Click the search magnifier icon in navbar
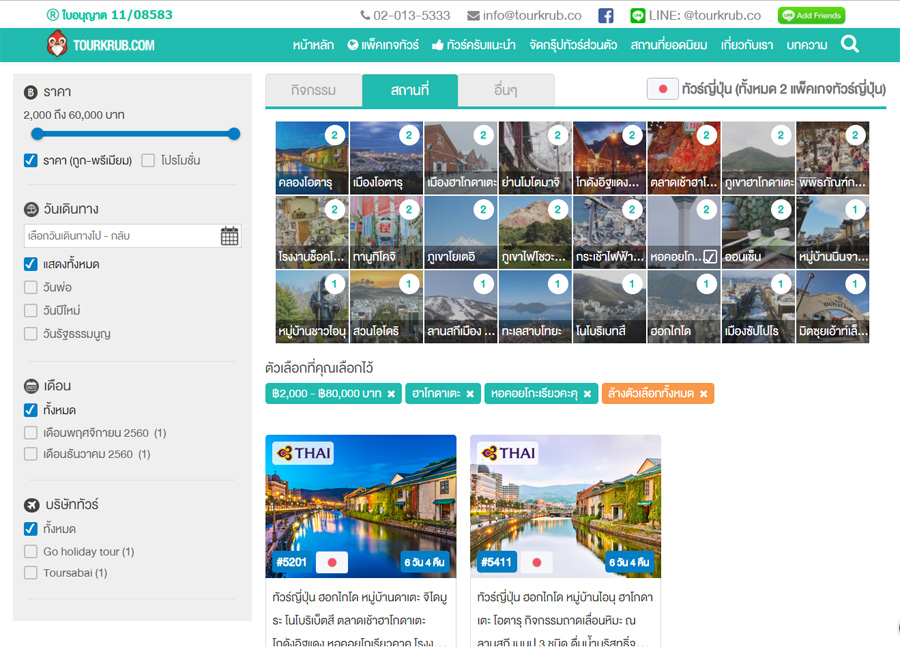The height and width of the screenshot is (647, 900). coord(850,44)
